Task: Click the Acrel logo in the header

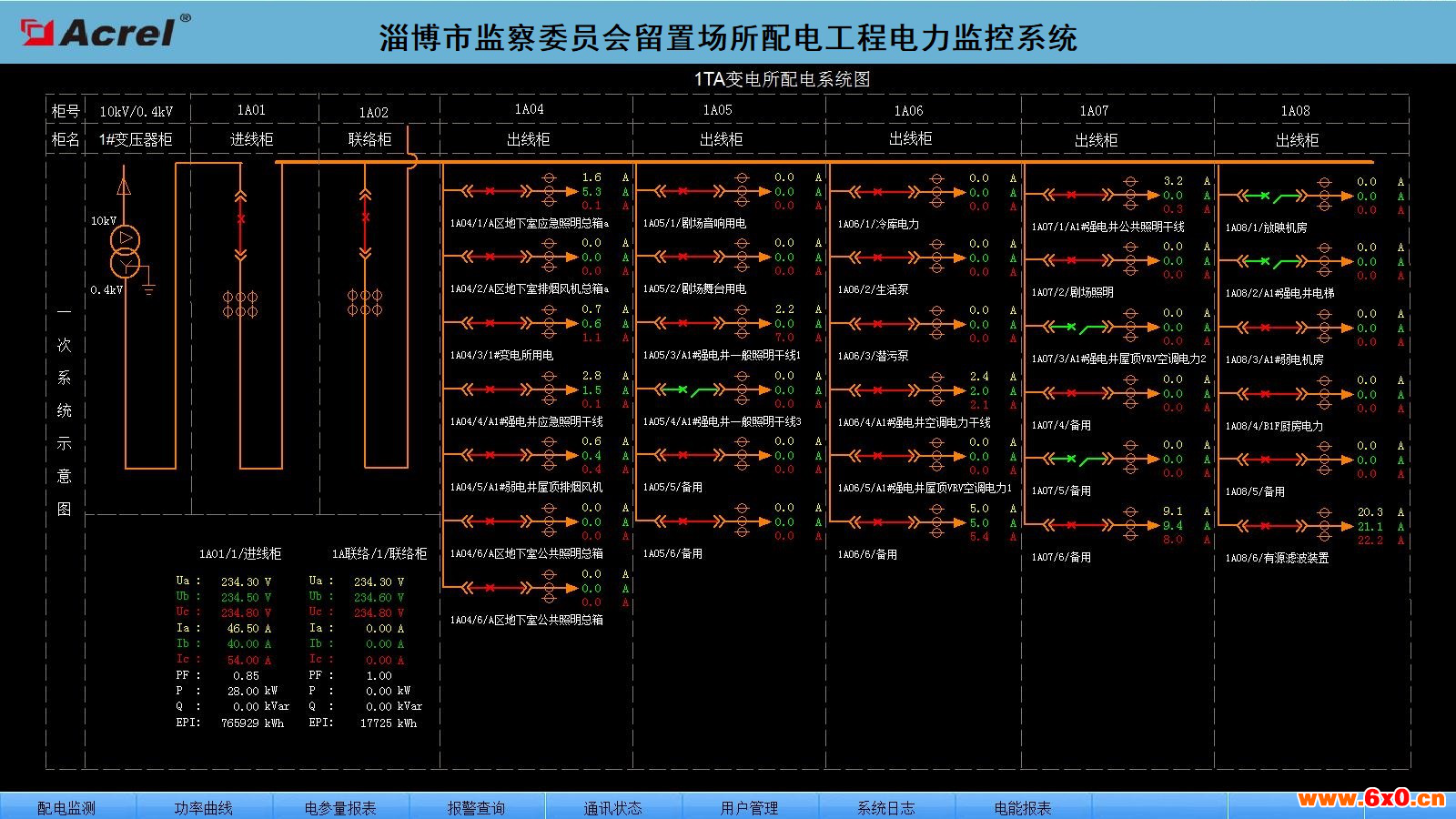Action: [106, 33]
